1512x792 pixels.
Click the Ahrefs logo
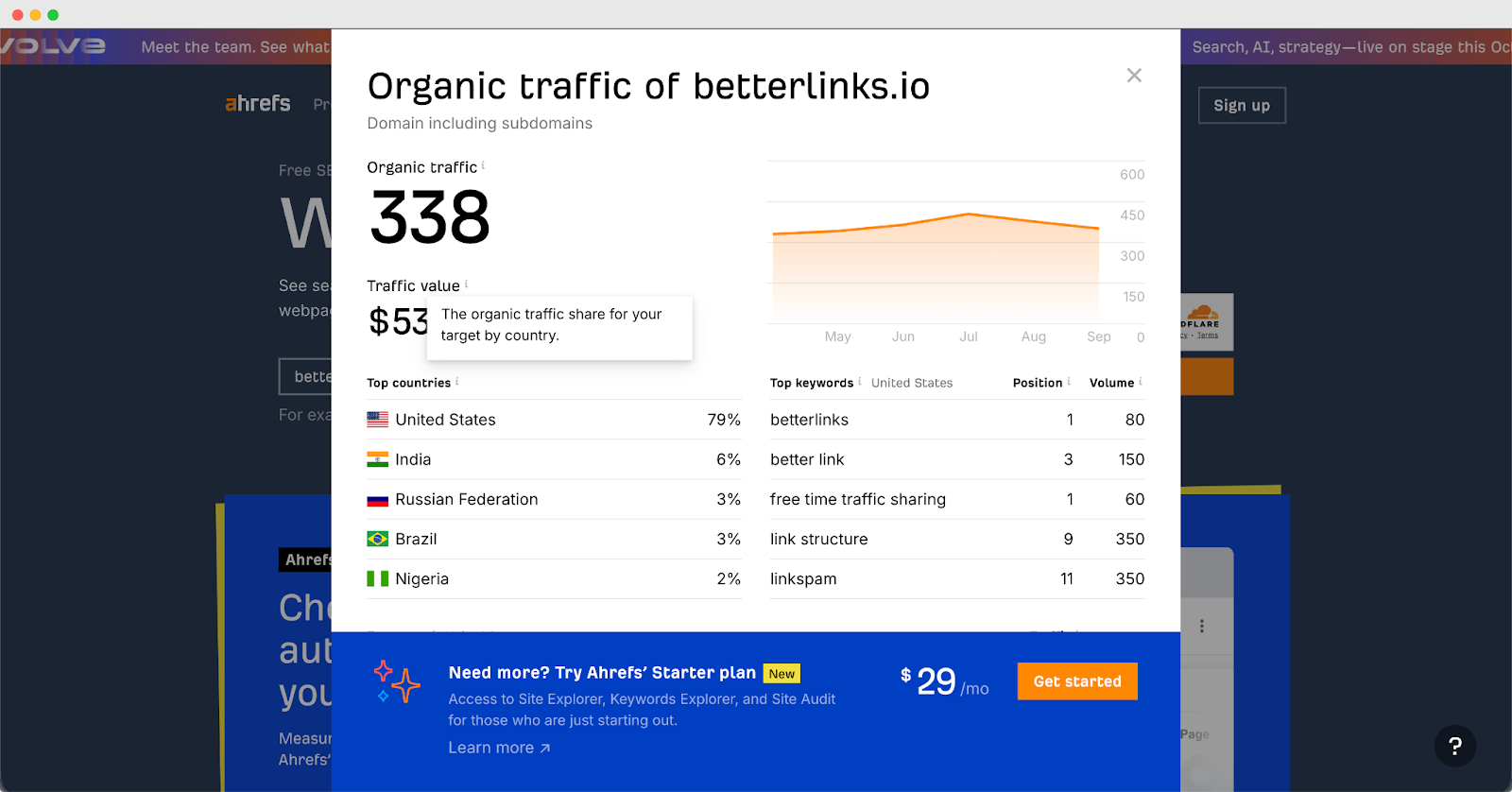tap(257, 104)
